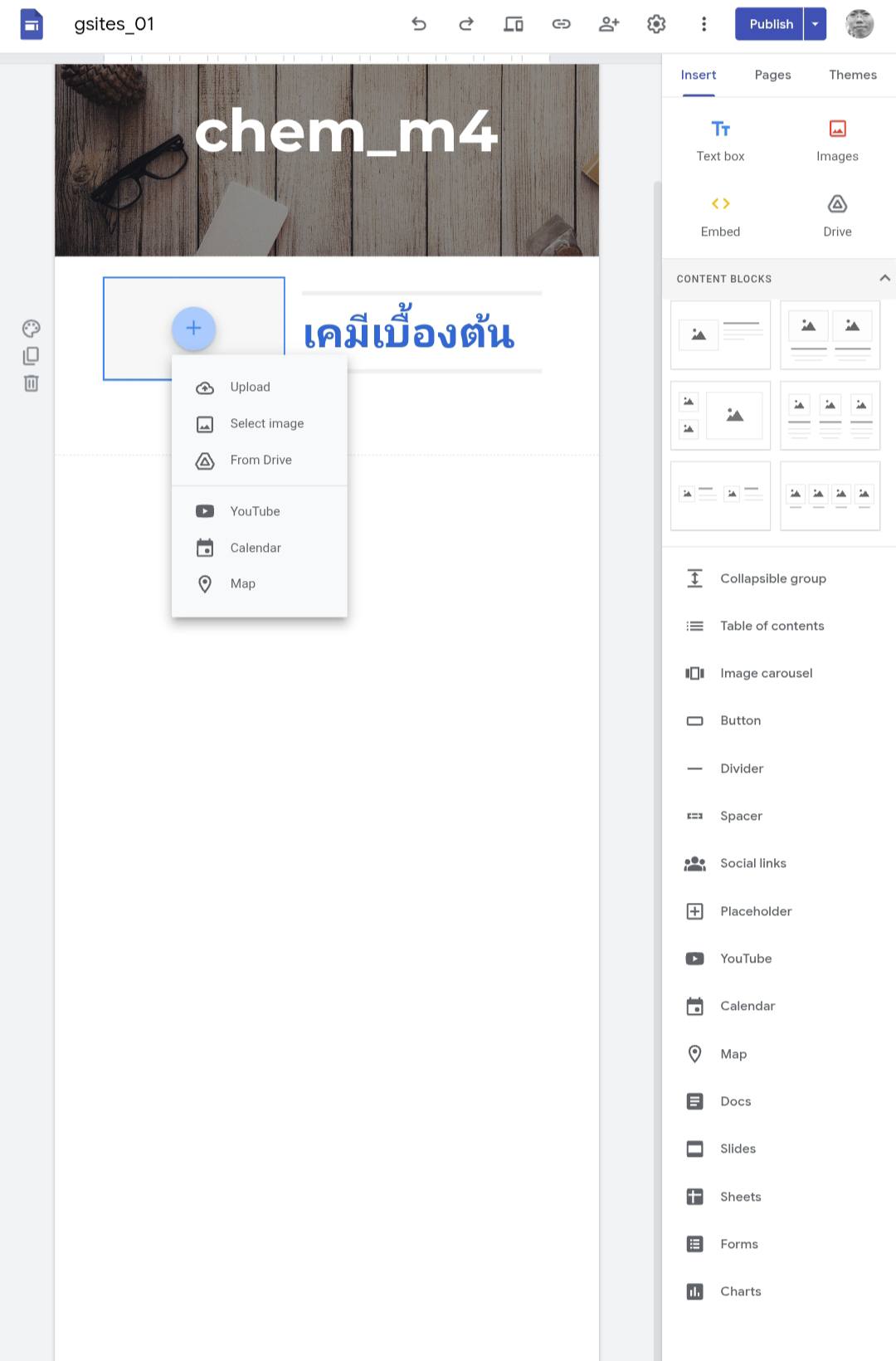Insert a Text box

click(x=720, y=139)
